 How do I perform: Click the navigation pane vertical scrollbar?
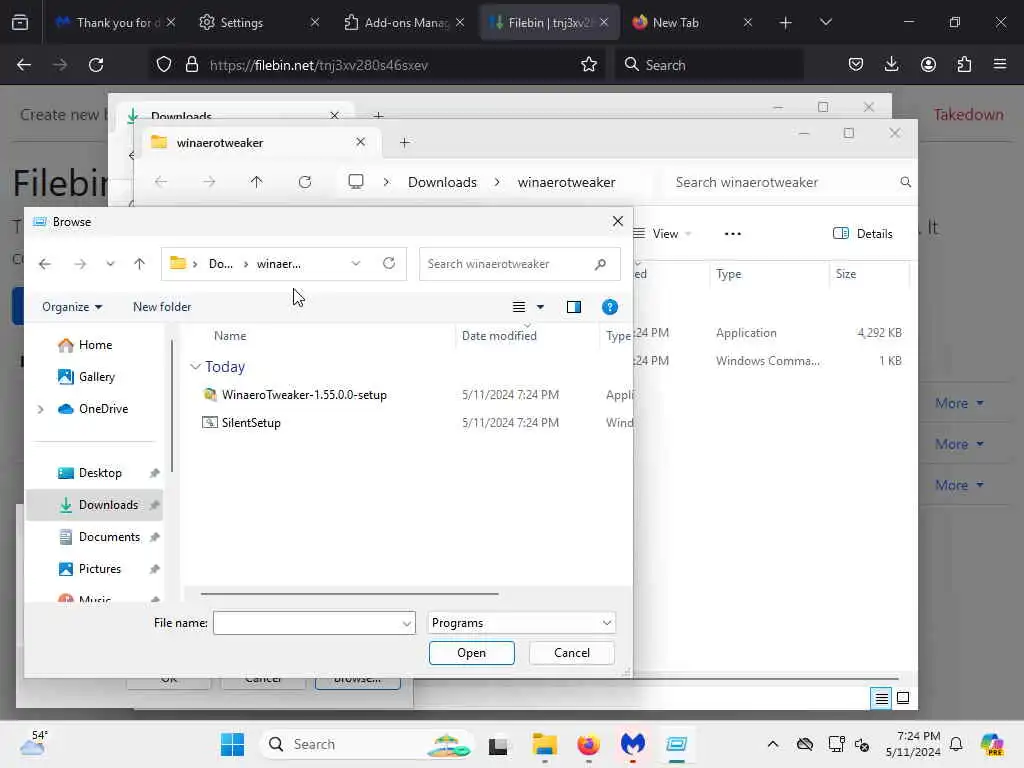(172, 405)
